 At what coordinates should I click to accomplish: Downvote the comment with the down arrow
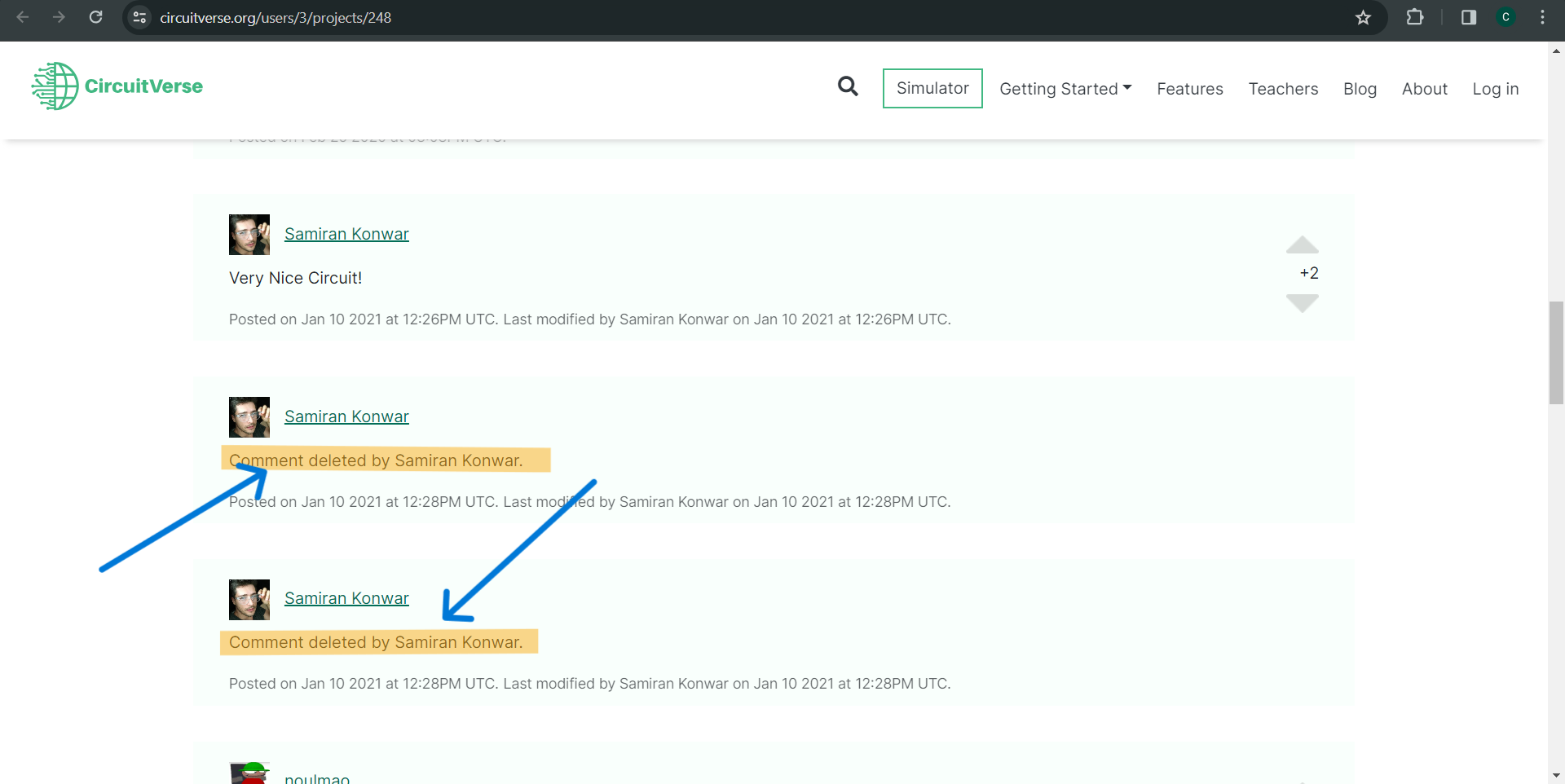coord(1302,302)
